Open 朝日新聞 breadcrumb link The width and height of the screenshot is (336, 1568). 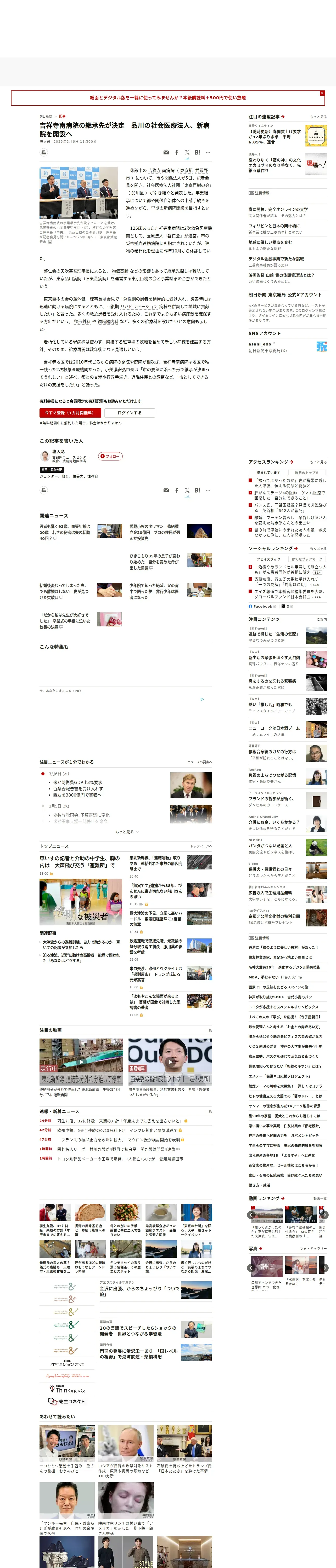(46, 116)
